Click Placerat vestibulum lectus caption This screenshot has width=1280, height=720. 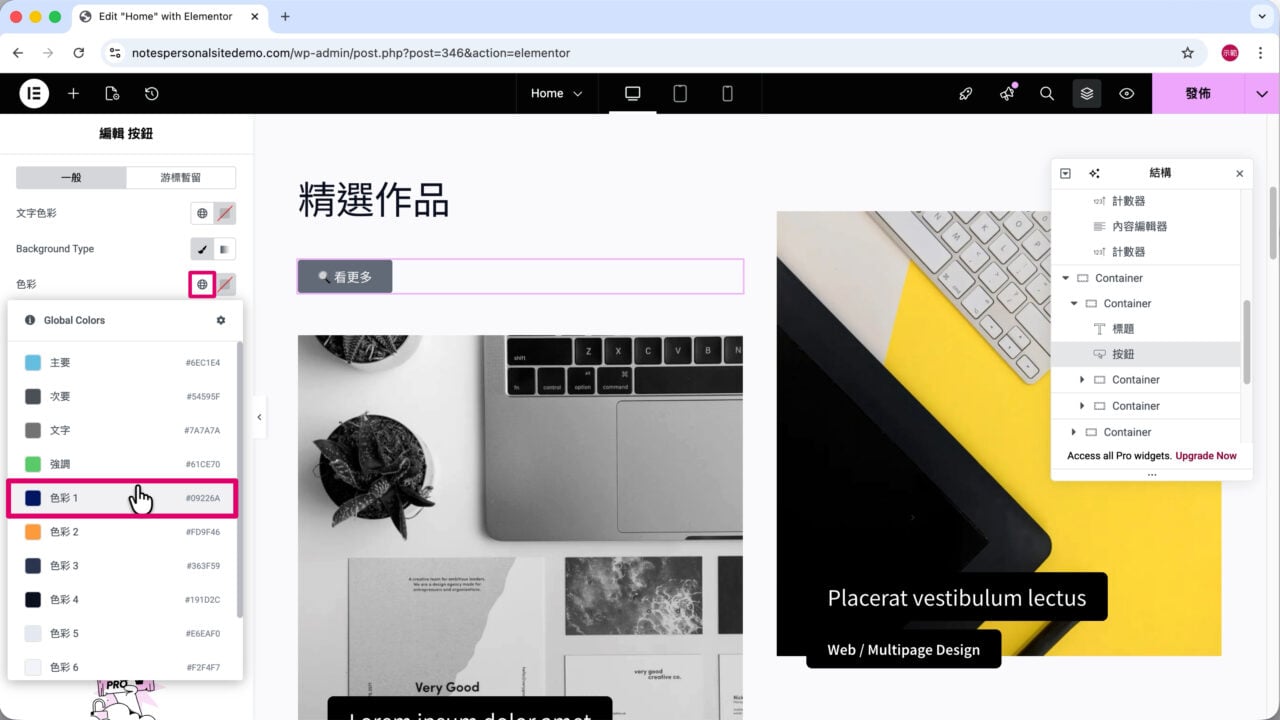click(x=957, y=598)
